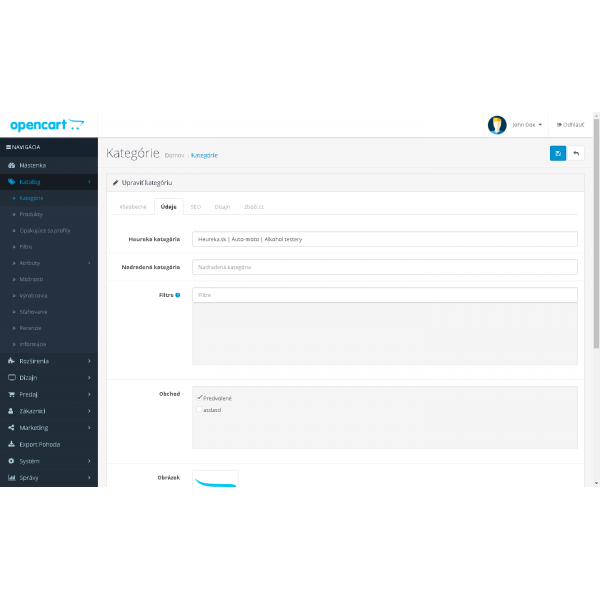Viewport: 600px width, 600px height.
Task: Expand the Rozšírenia menu chevron
Action: coord(89,361)
